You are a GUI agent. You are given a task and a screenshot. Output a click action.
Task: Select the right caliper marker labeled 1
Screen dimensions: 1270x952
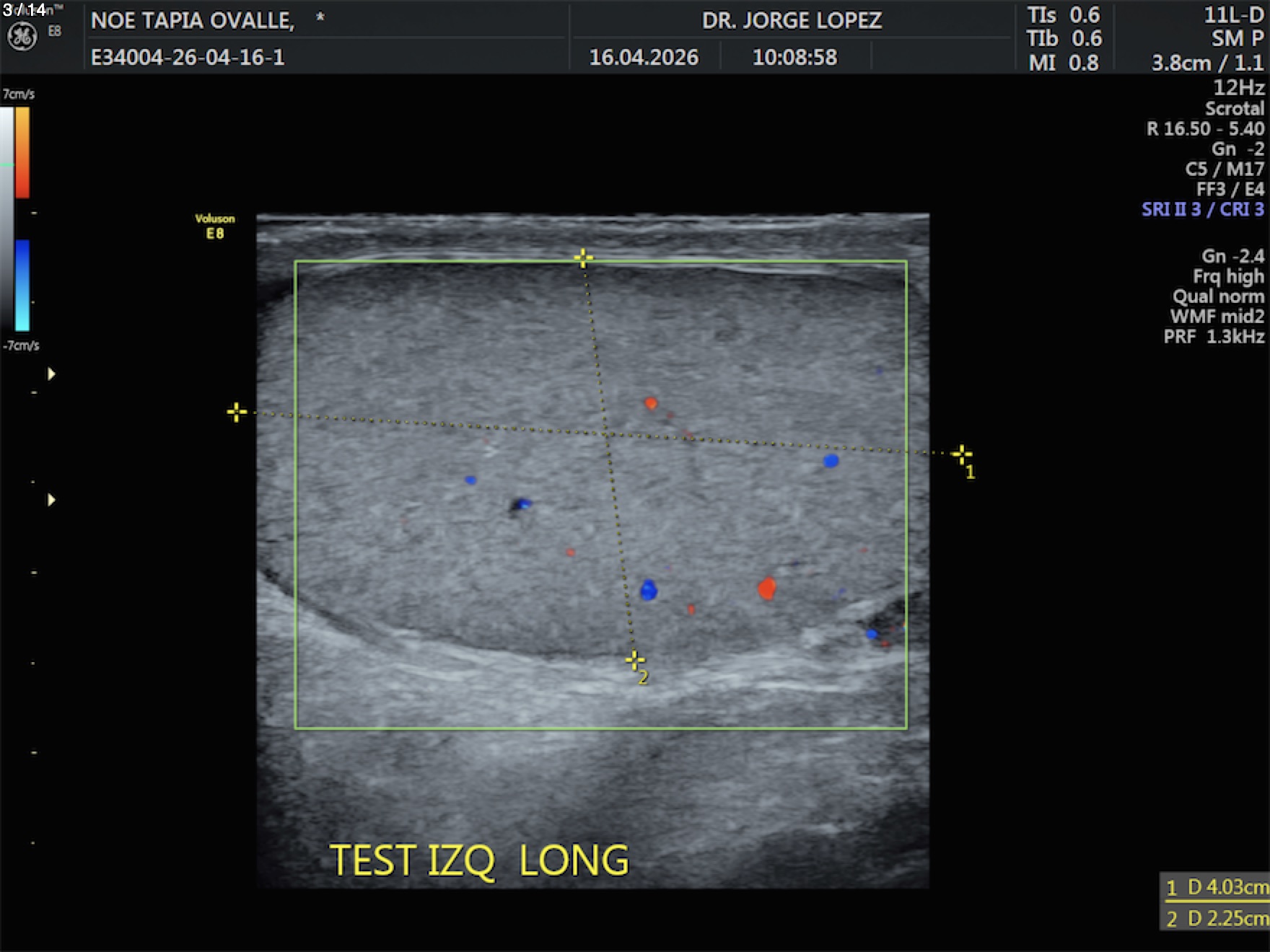(961, 454)
